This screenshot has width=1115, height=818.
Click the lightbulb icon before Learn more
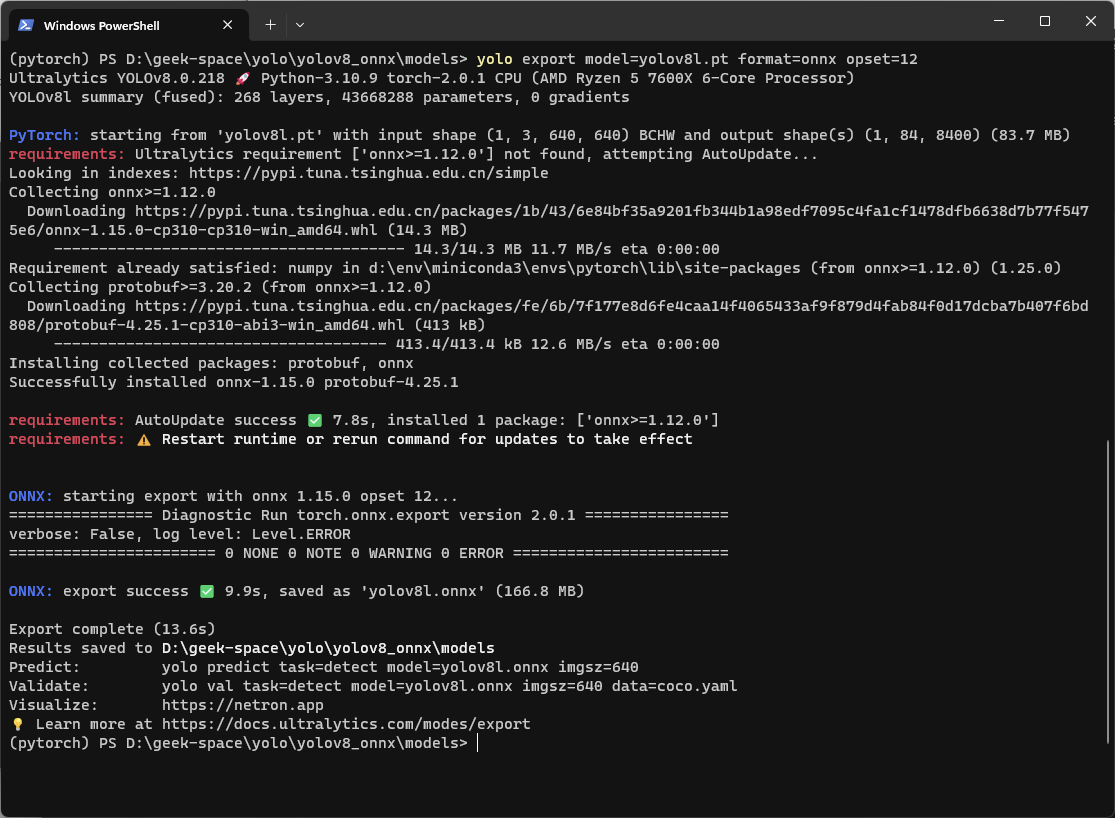[17, 724]
